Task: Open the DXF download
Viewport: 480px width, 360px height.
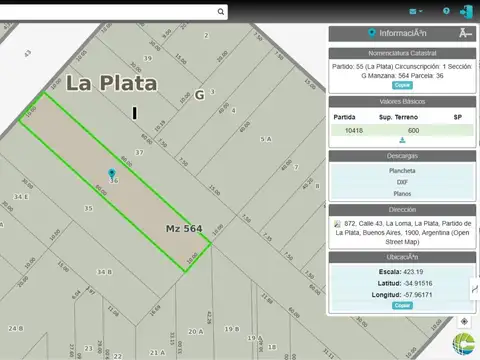Action: coord(402,182)
